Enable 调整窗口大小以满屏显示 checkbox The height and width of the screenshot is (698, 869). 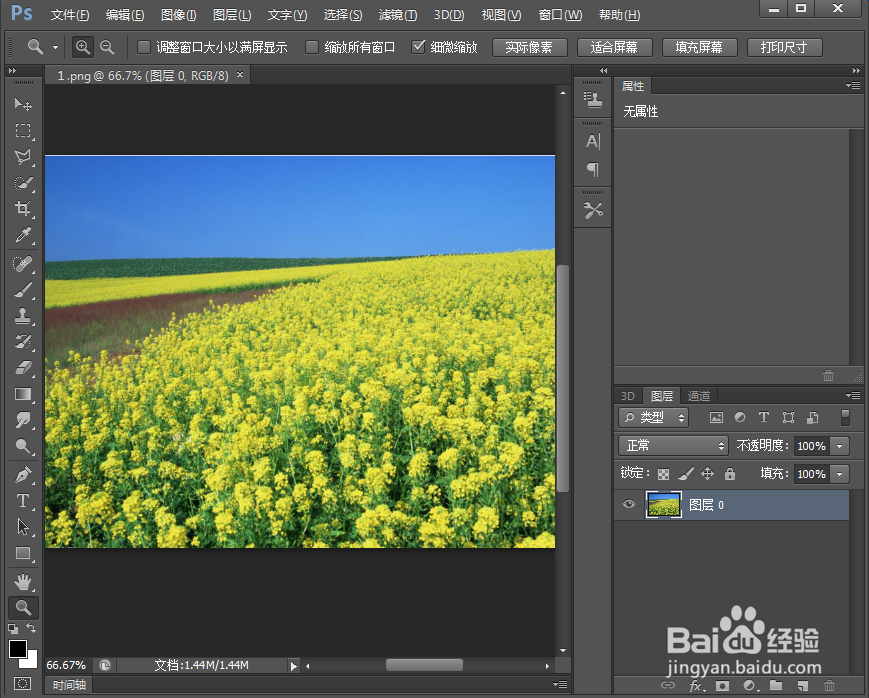point(144,47)
